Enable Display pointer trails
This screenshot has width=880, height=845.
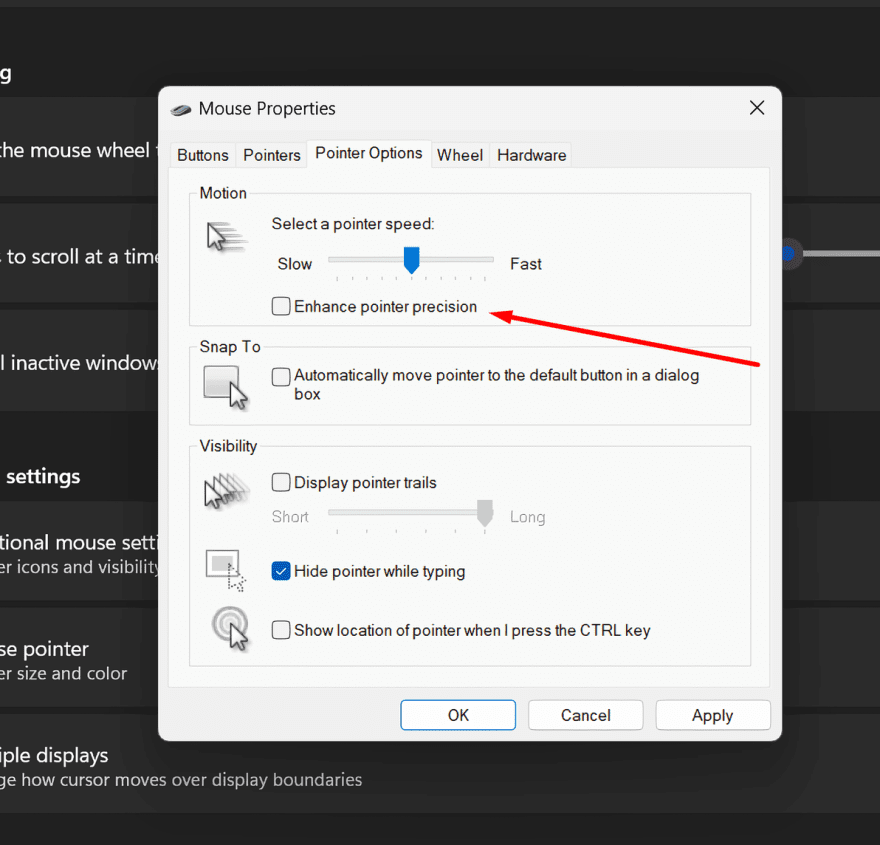pyautogui.click(x=281, y=482)
